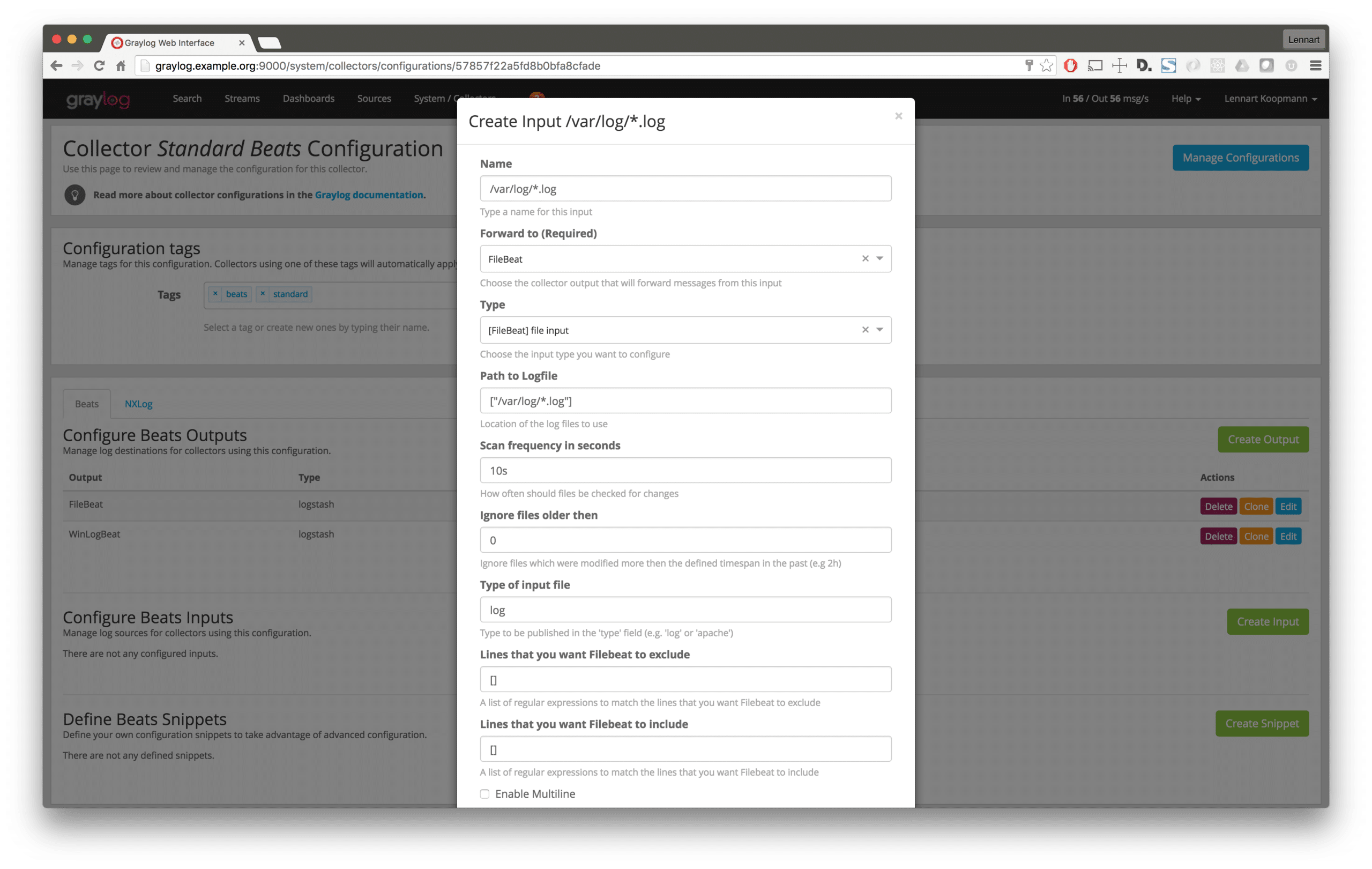The width and height of the screenshot is (1372, 869).
Task: Expand the Type dropdown arrow
Action: point(879,330)
